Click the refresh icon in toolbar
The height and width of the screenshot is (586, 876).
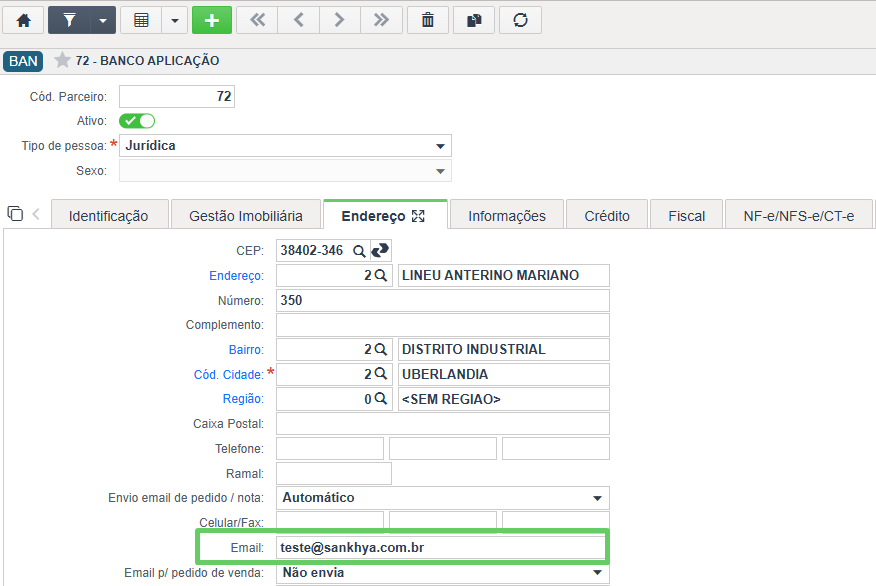(520, 20)
